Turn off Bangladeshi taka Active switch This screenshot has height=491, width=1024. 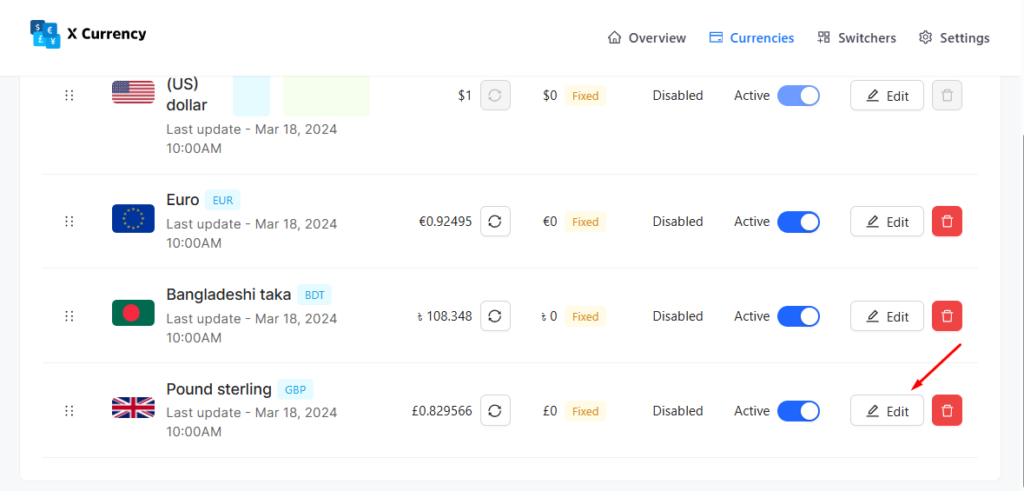pyautogui.click(x=798, y=316)
